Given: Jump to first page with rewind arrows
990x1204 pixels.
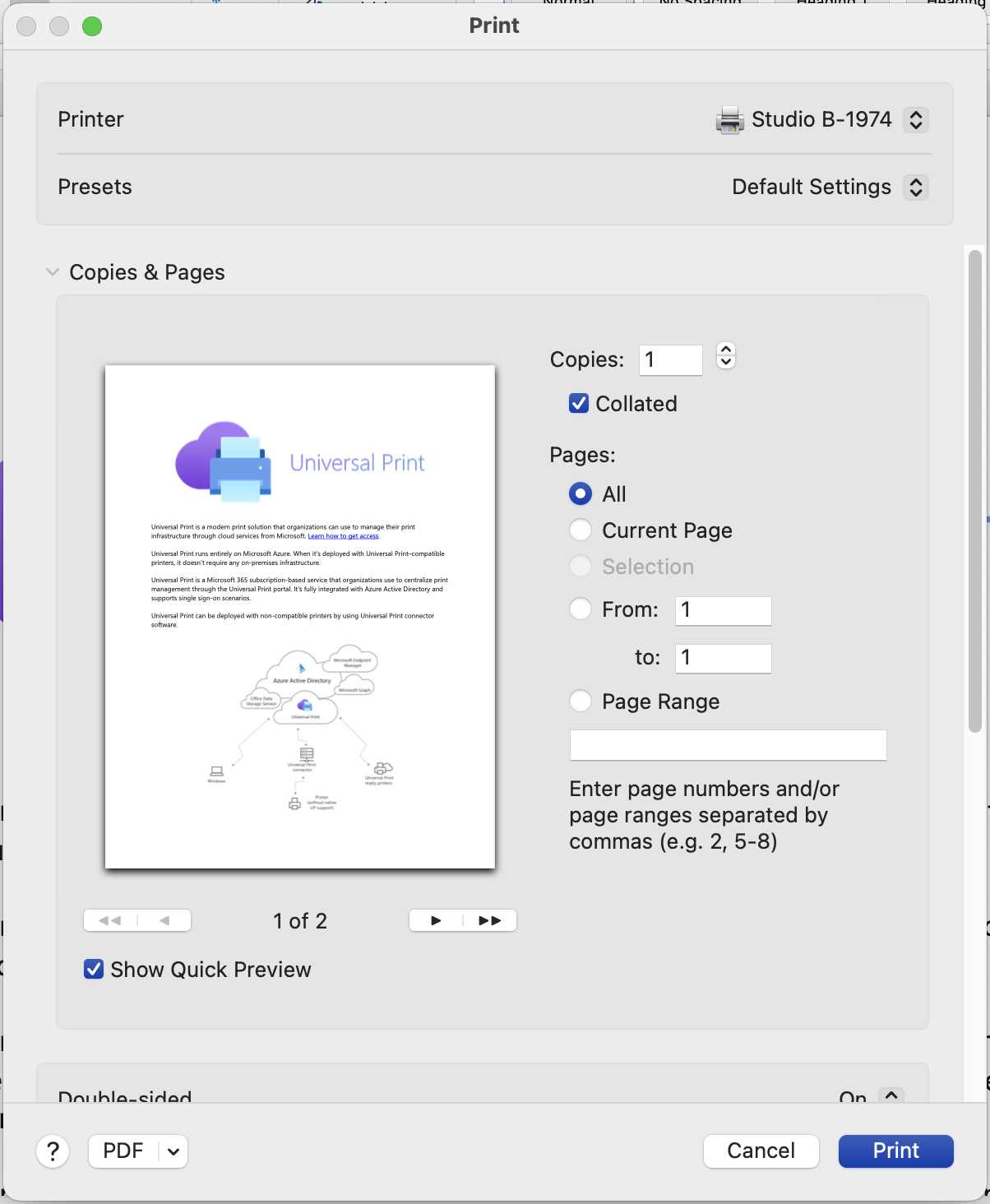Looking at the screenshot, I should point(109,920).
